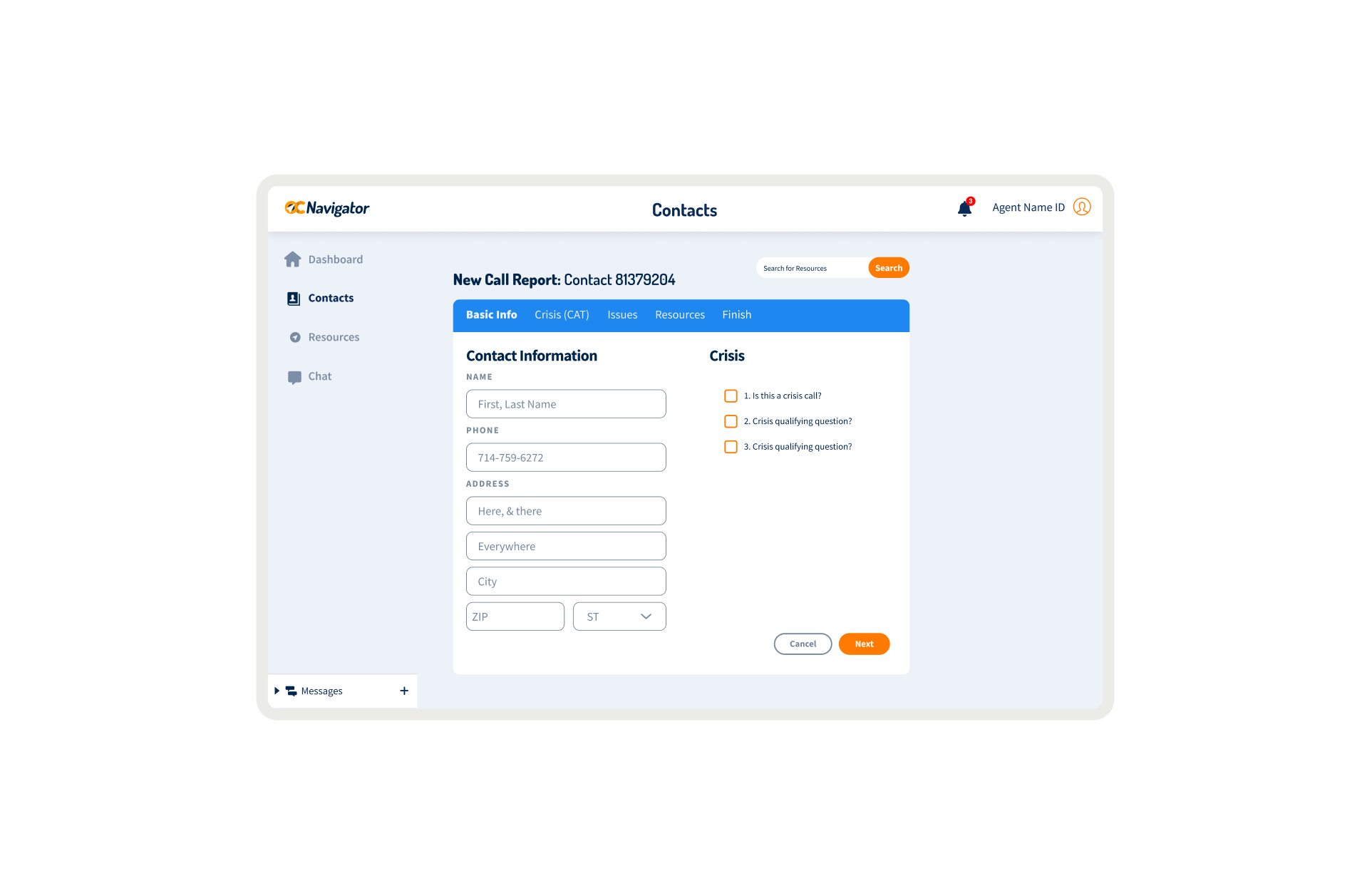The width and height of the screenshot is (1372, 893).
Task: Tick the second crisis qualifying question checkbox
Action: (731, 421)
